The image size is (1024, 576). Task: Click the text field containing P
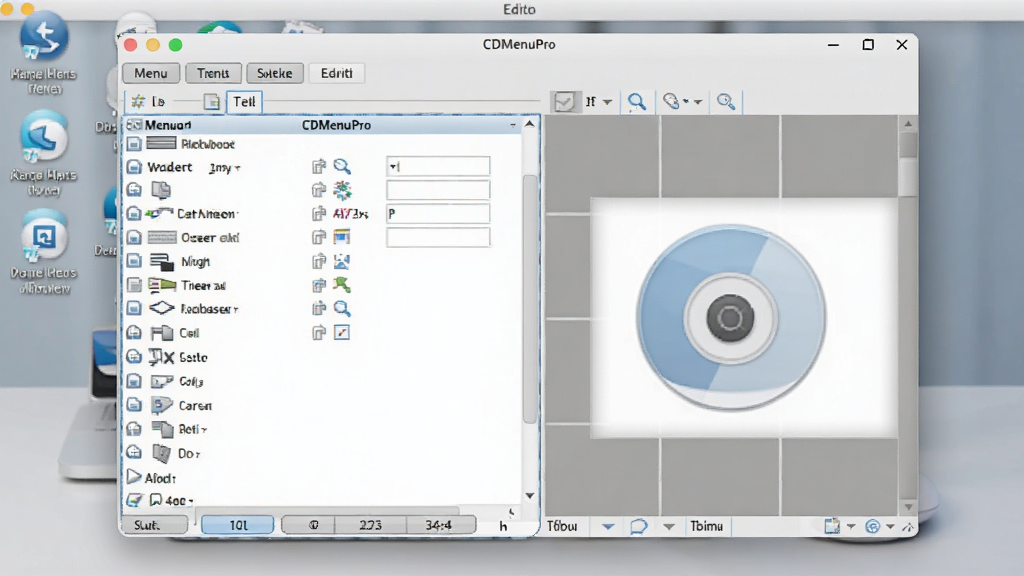point(438,214)
